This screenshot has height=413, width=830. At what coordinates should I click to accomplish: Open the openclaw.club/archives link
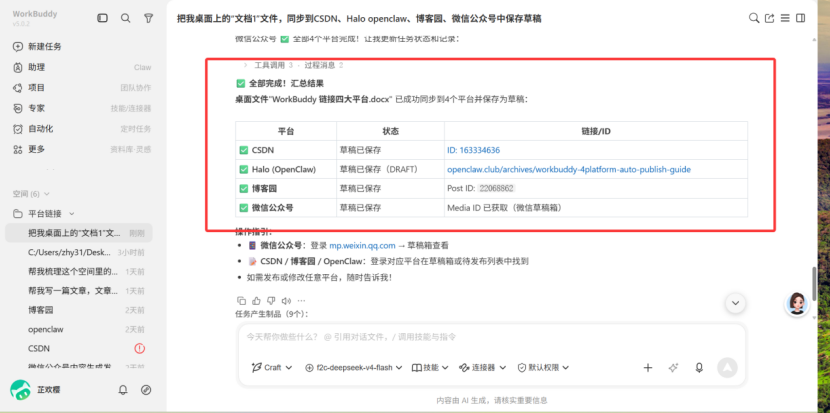coord(569,169)
